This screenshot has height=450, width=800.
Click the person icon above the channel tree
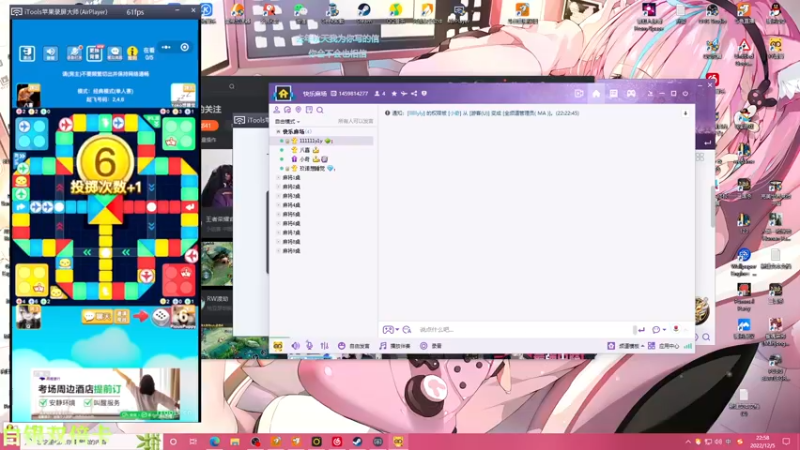(277, 110)
